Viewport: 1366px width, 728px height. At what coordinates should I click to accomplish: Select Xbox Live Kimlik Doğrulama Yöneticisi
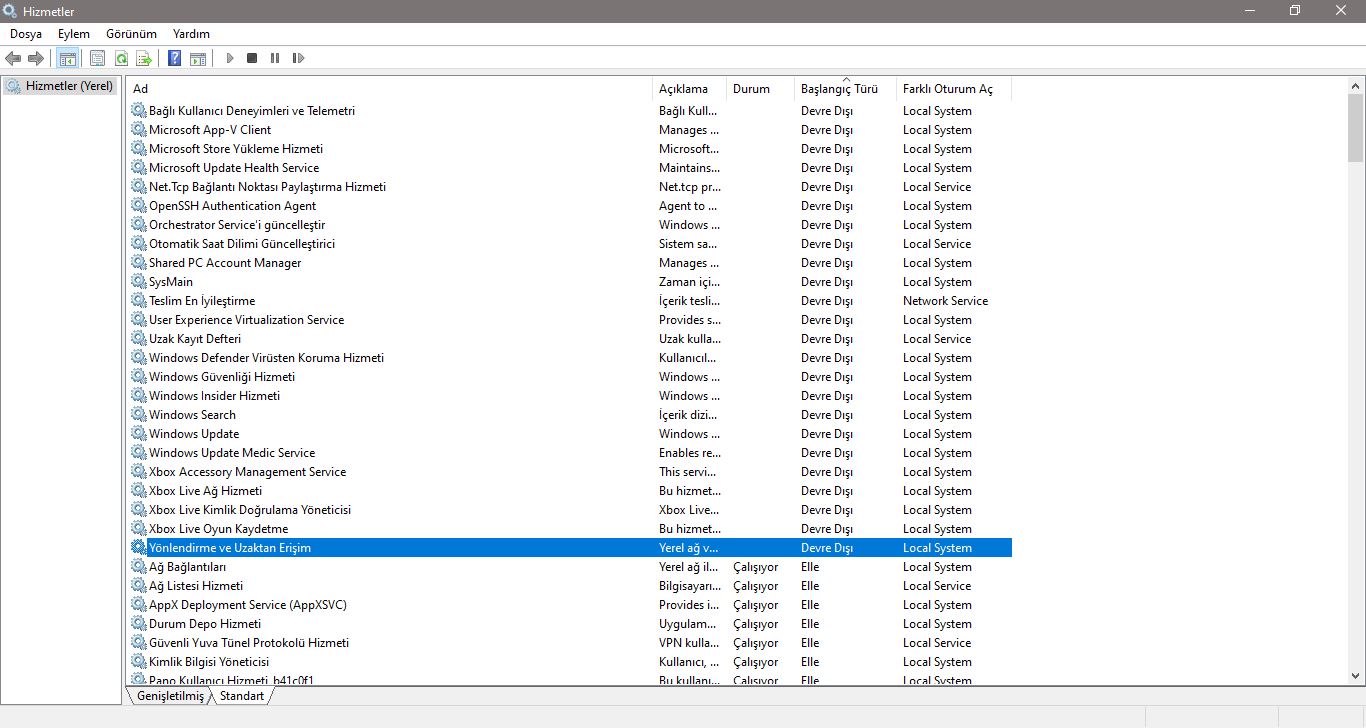[x=570, y=510]
